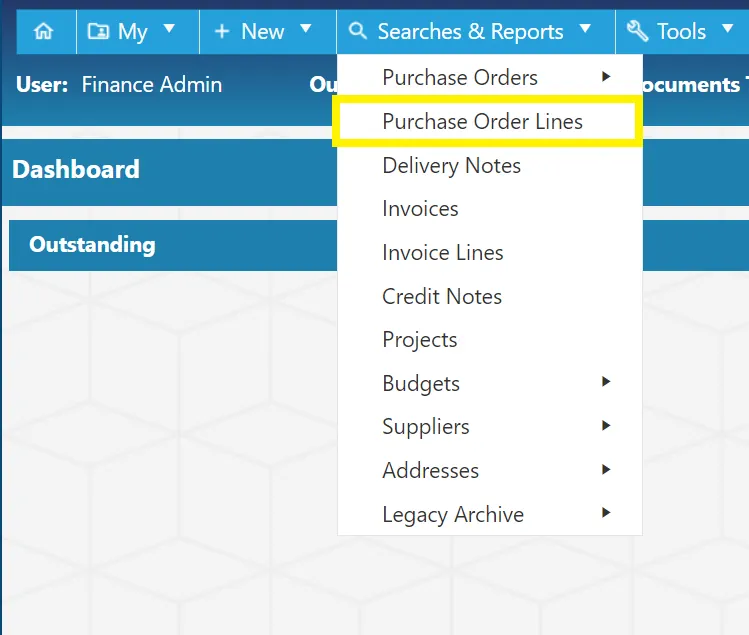749x635 pixels.
Task: Open the Tools dropdown arrow
Action: tap(728, 29)
